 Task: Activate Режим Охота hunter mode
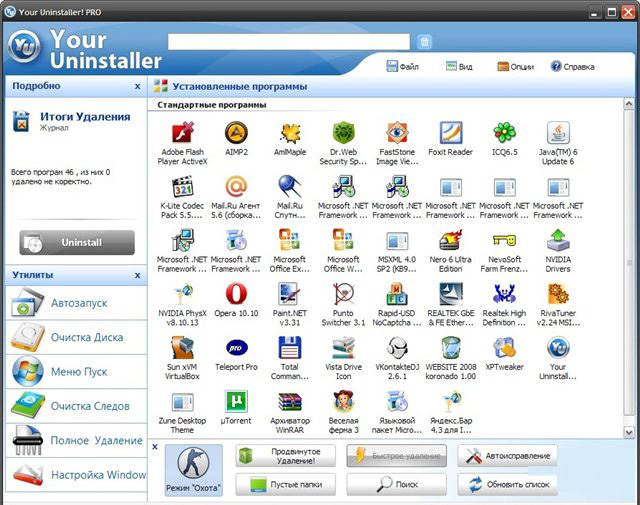tap(193, 470)
